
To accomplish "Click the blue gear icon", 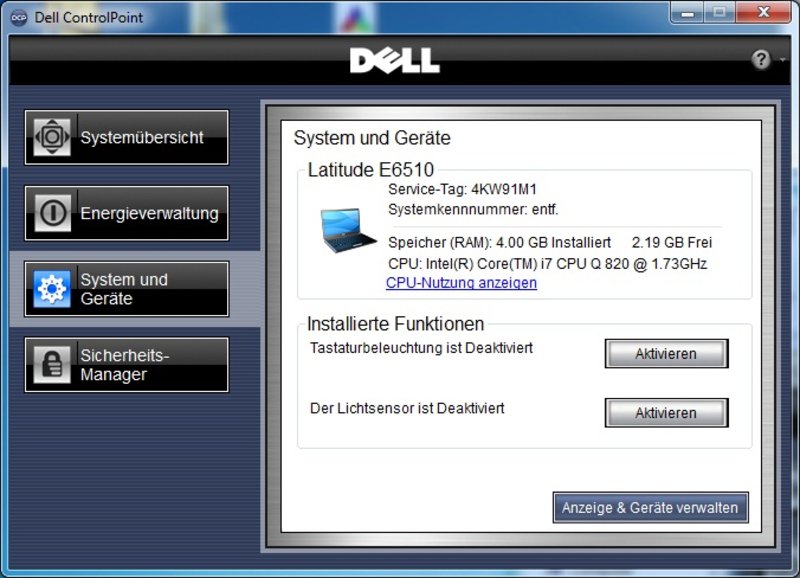I will [52, 289].
